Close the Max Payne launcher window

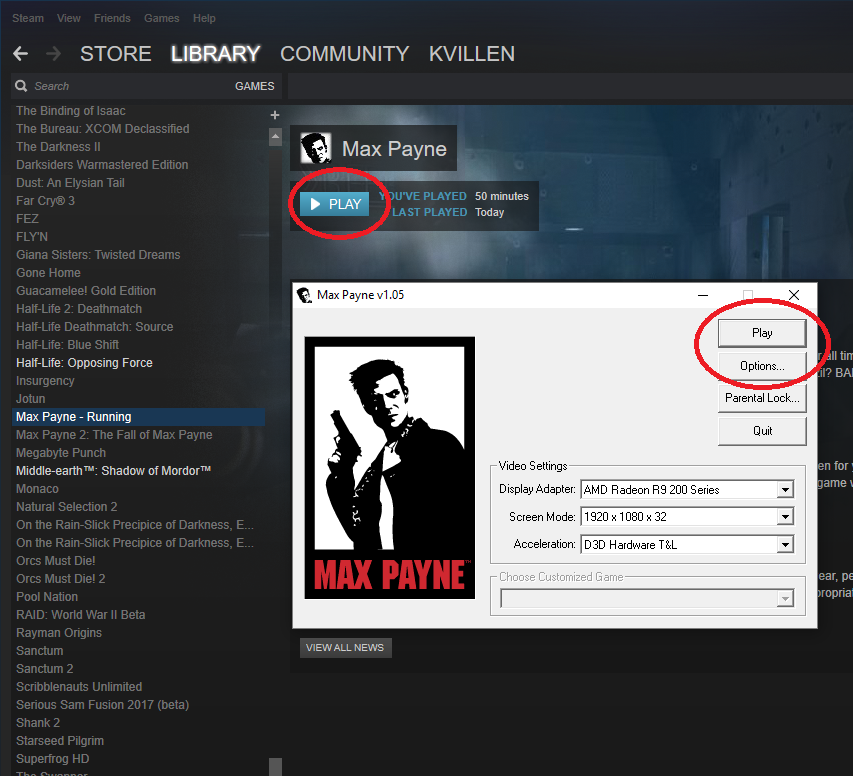[x=794, y=295]
